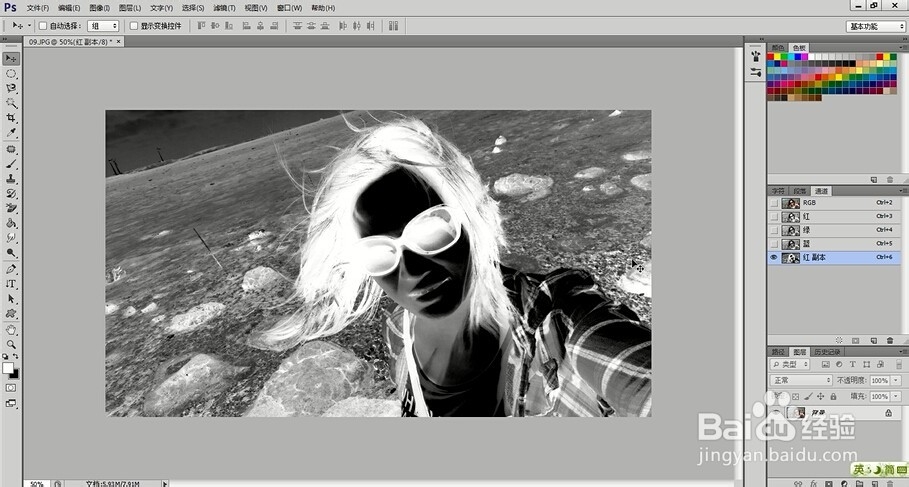Pick the yellow swatch in Swatches panel
909x487 pixels.
coord(777,57)
